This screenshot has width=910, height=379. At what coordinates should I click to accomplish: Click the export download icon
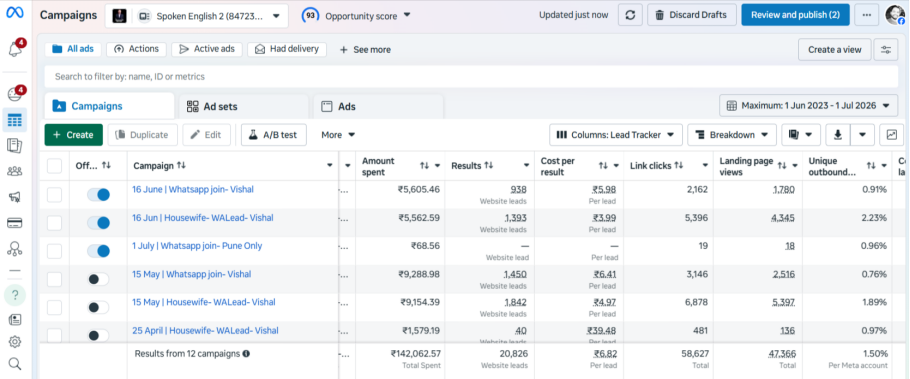click(x=837, y=135)
